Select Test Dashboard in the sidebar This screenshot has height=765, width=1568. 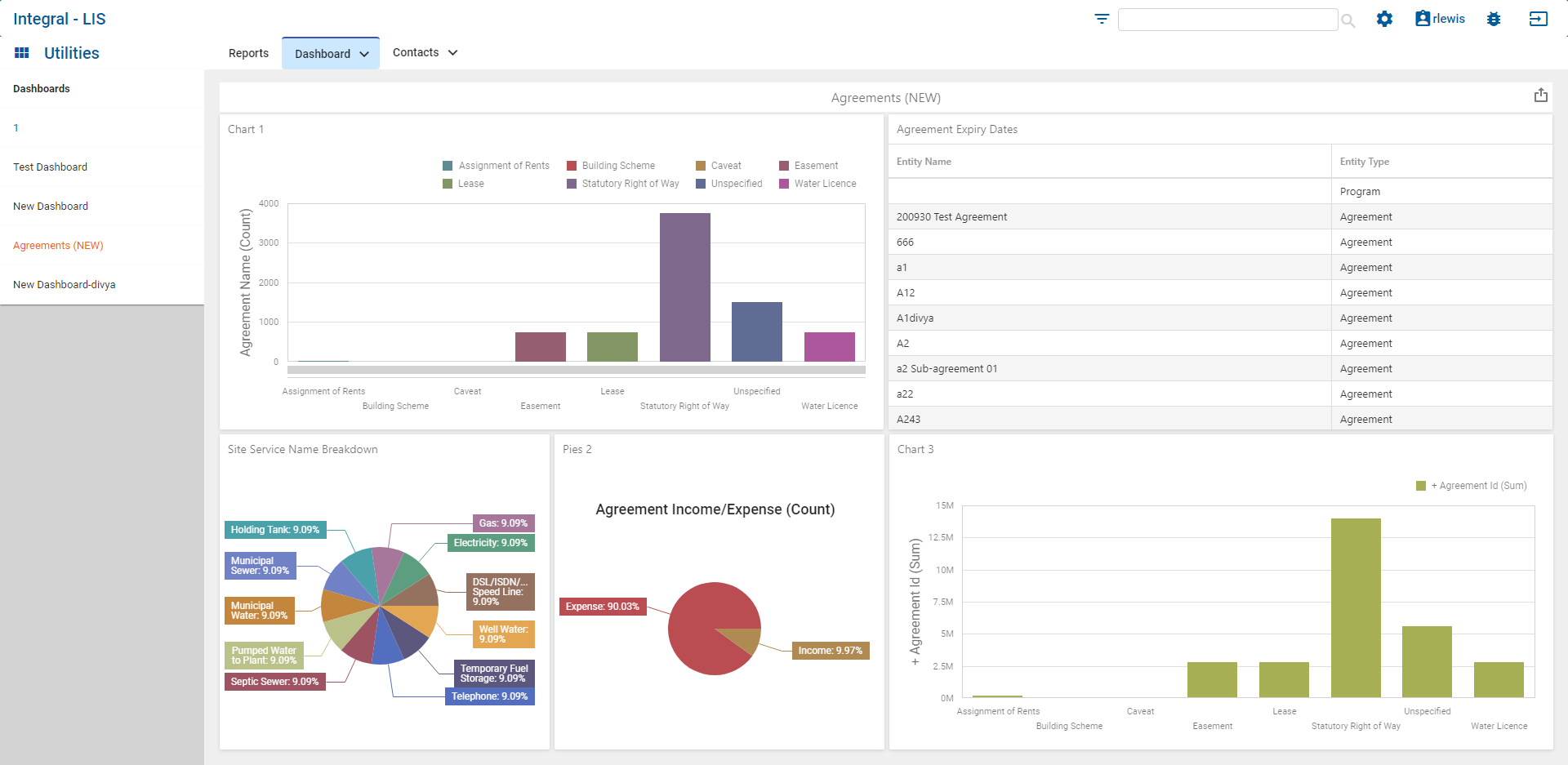point(50,167)
